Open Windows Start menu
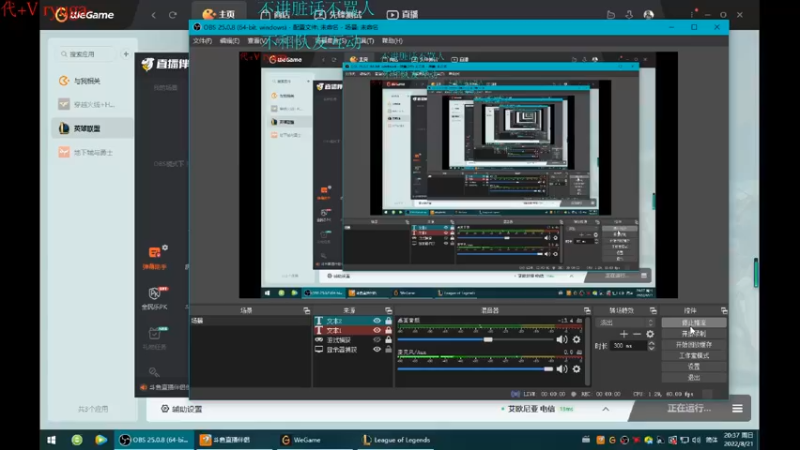 pos(52,440)
